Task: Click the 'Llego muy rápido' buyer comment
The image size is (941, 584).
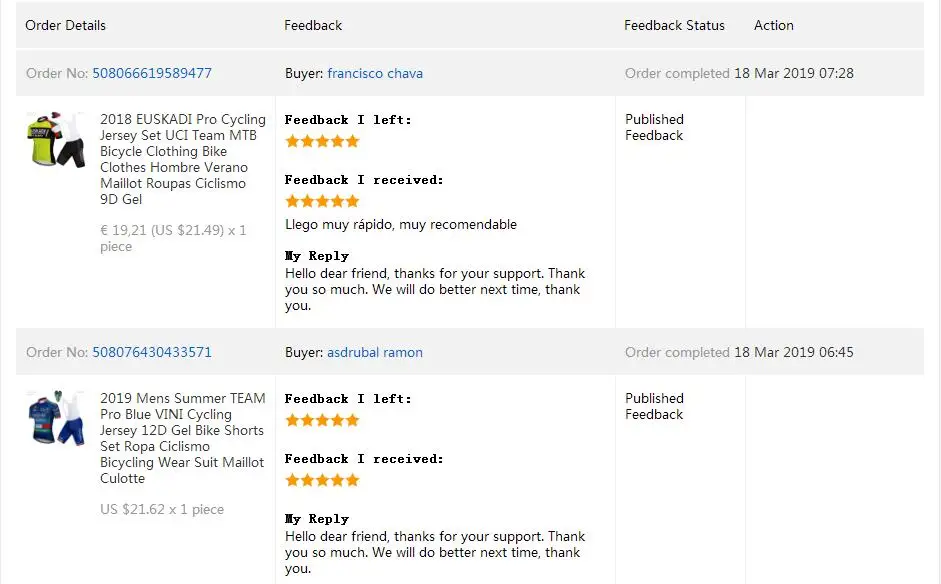Action: pyautogui.click(x=401, y=224)
